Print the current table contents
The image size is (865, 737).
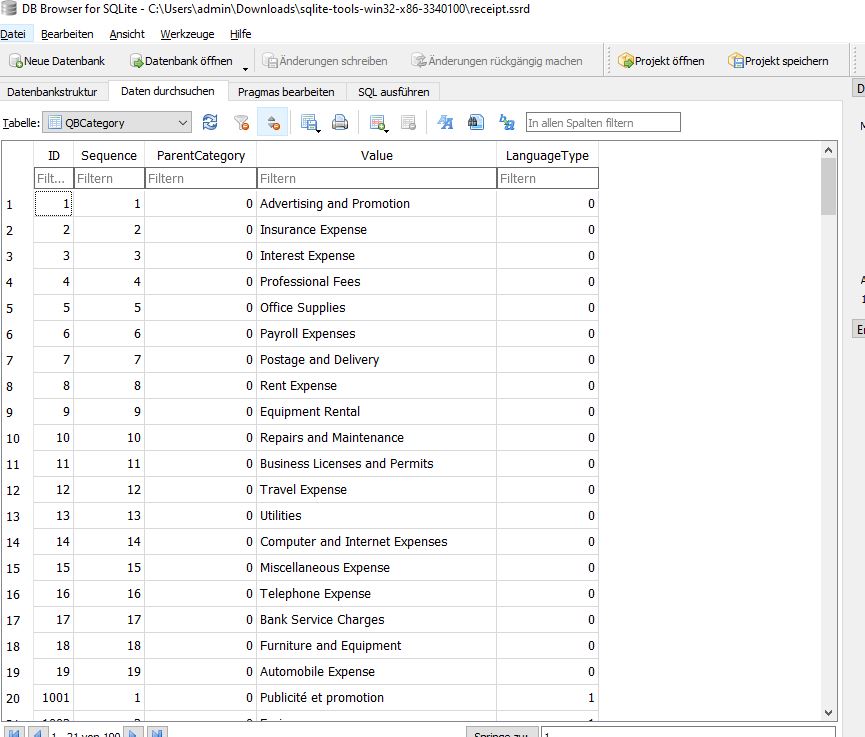pos(339,122)
